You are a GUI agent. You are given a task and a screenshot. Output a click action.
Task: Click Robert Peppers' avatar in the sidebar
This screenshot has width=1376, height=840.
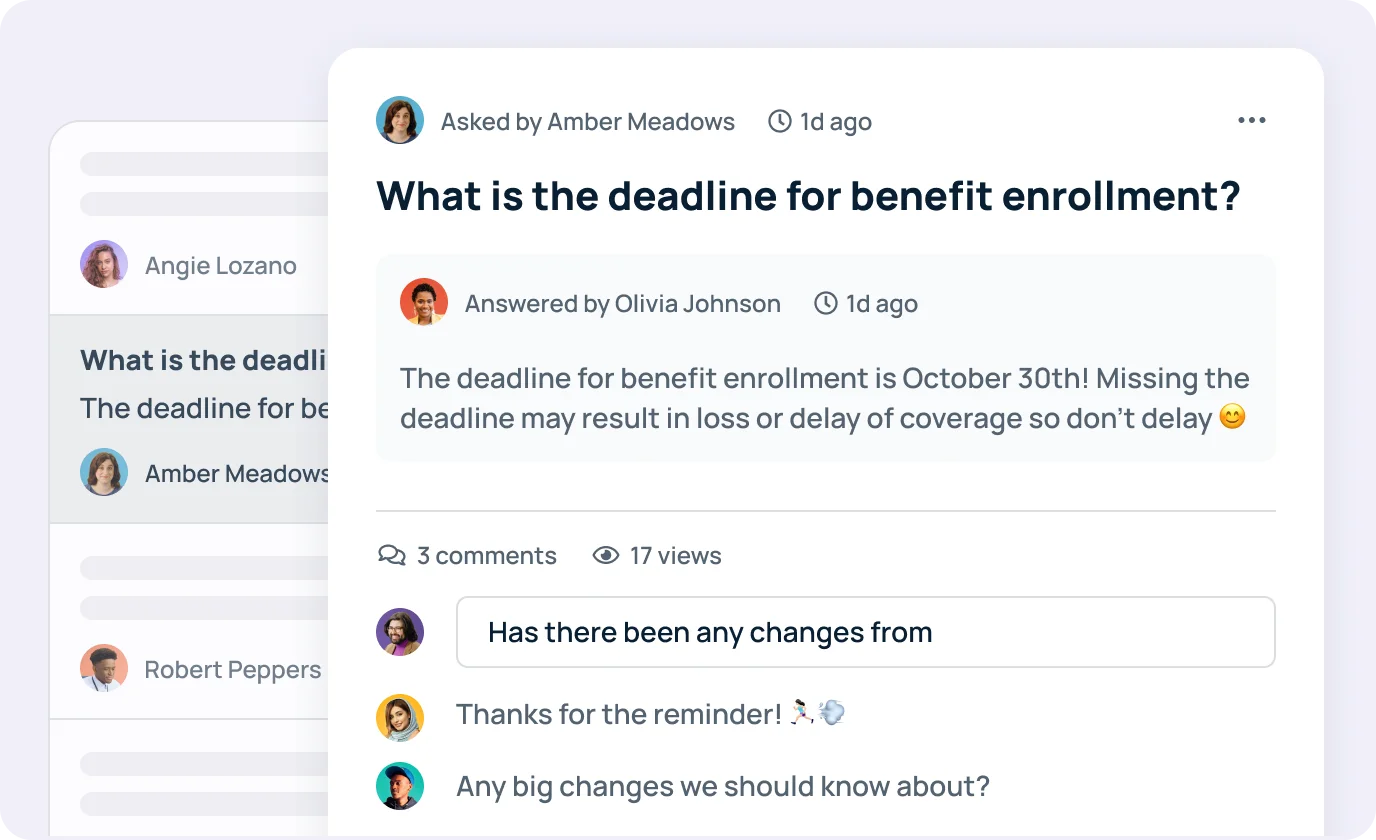104,669
